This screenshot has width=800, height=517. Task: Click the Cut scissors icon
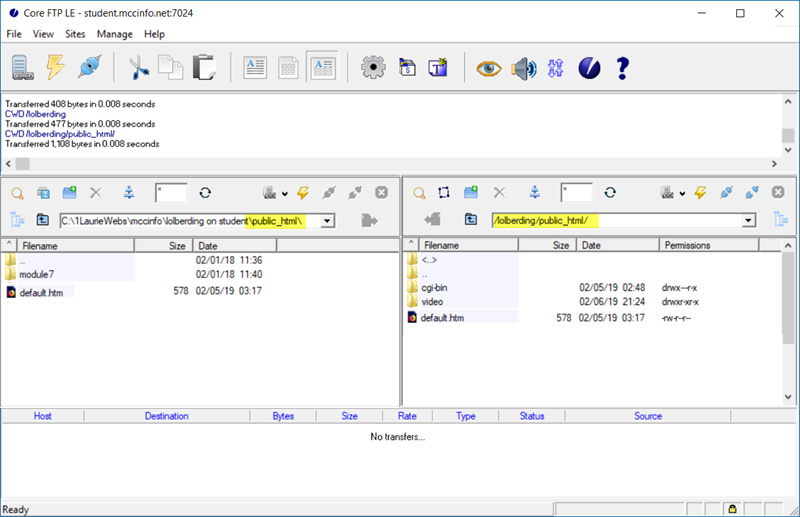pos(138,67)
